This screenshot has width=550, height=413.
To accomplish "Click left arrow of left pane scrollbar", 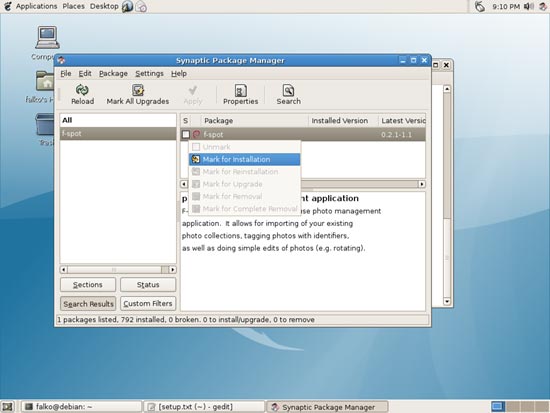I will 63,269.
